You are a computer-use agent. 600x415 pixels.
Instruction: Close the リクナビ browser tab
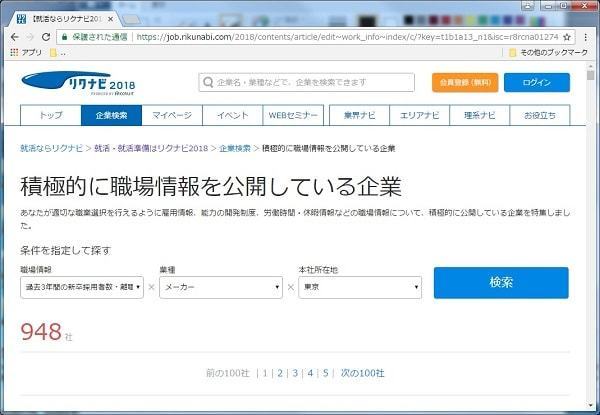[111, 19]
